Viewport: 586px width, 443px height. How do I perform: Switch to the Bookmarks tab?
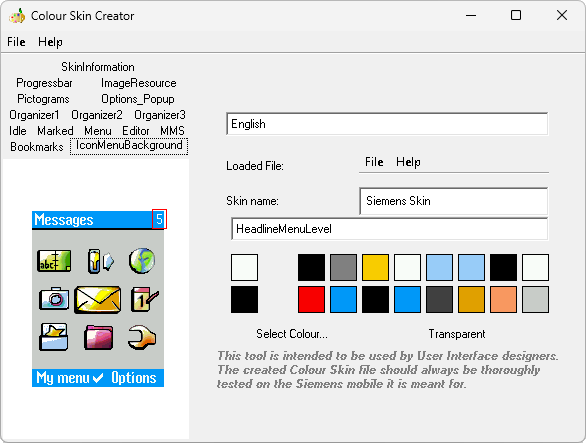[x=37, y=147]
